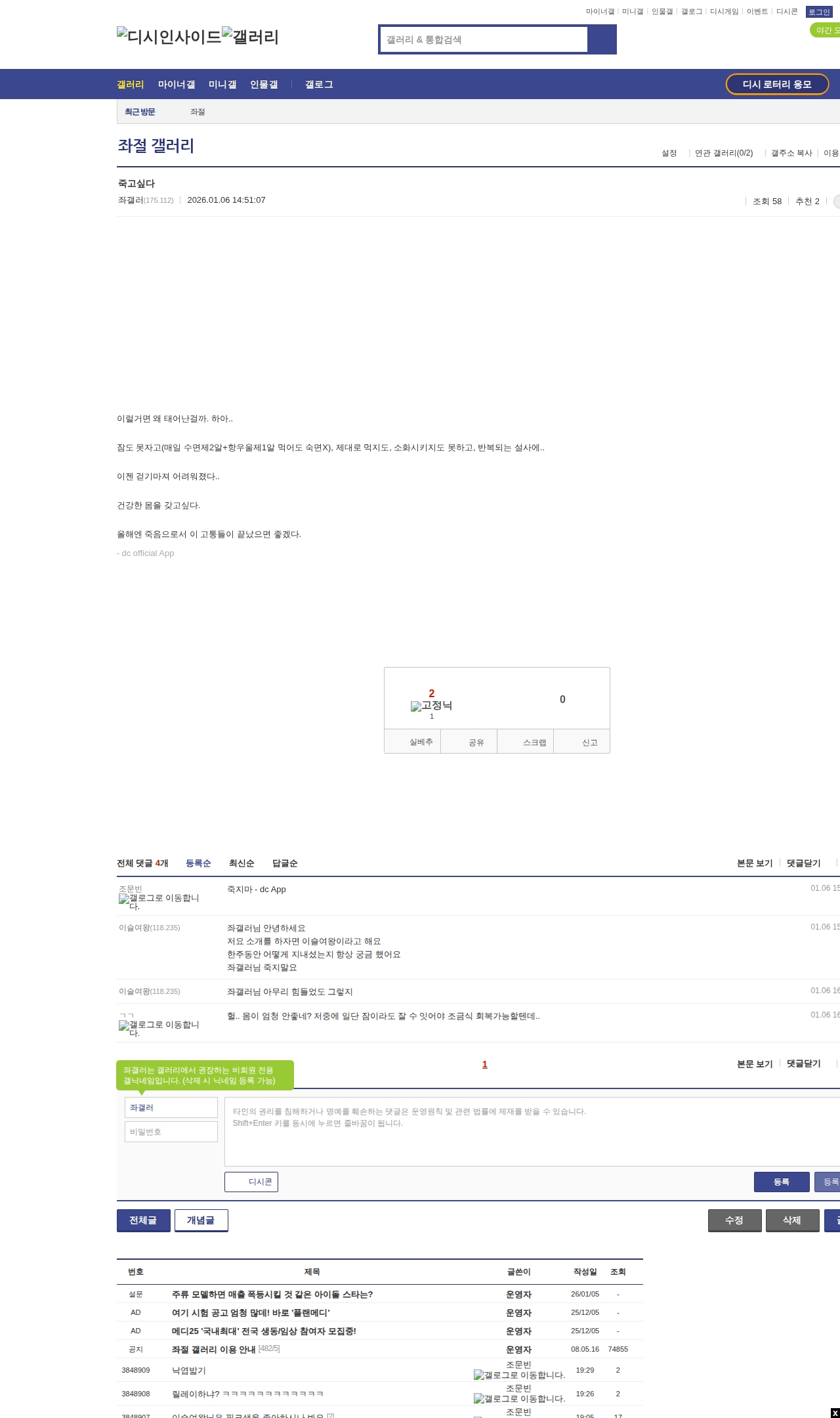Click the 디시인사이드 logo image
Image resolution: width=840 pixels, height=1418 pixels.
(x=169, y=37)
